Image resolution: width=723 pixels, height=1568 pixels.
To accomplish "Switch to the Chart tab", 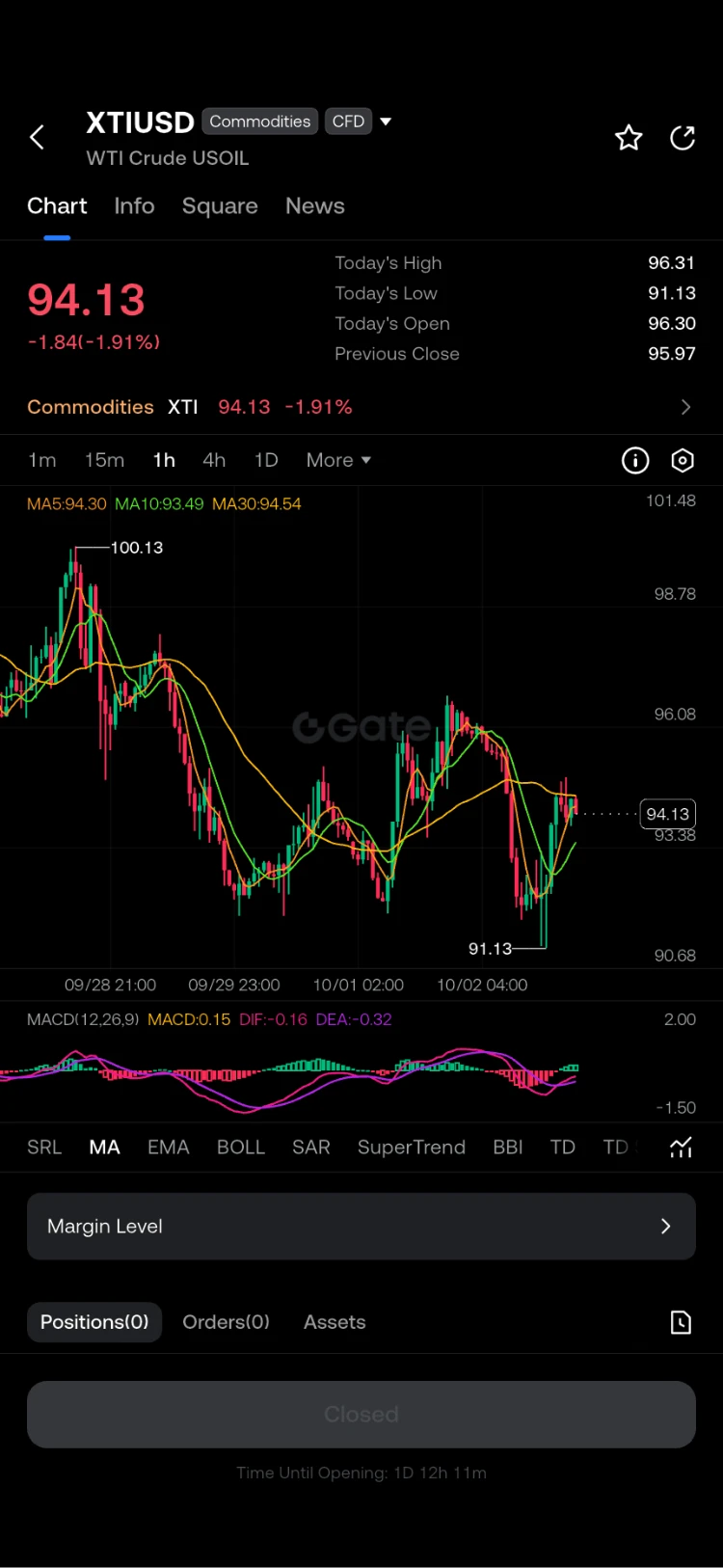I will (x=57, y=206).
